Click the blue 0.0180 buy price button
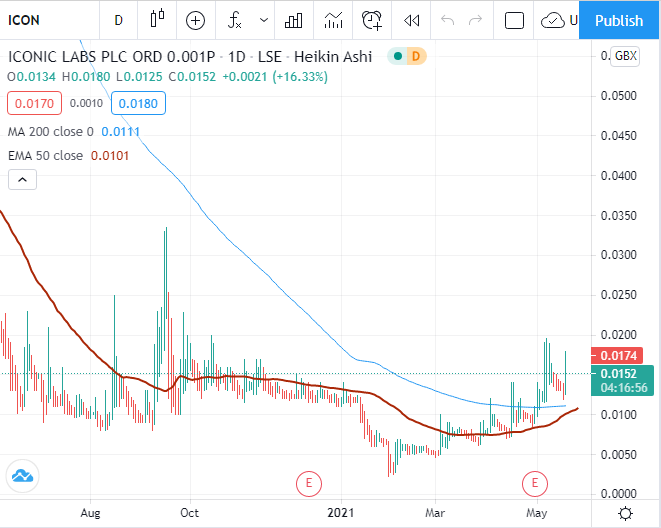 (x=138, y=103)
